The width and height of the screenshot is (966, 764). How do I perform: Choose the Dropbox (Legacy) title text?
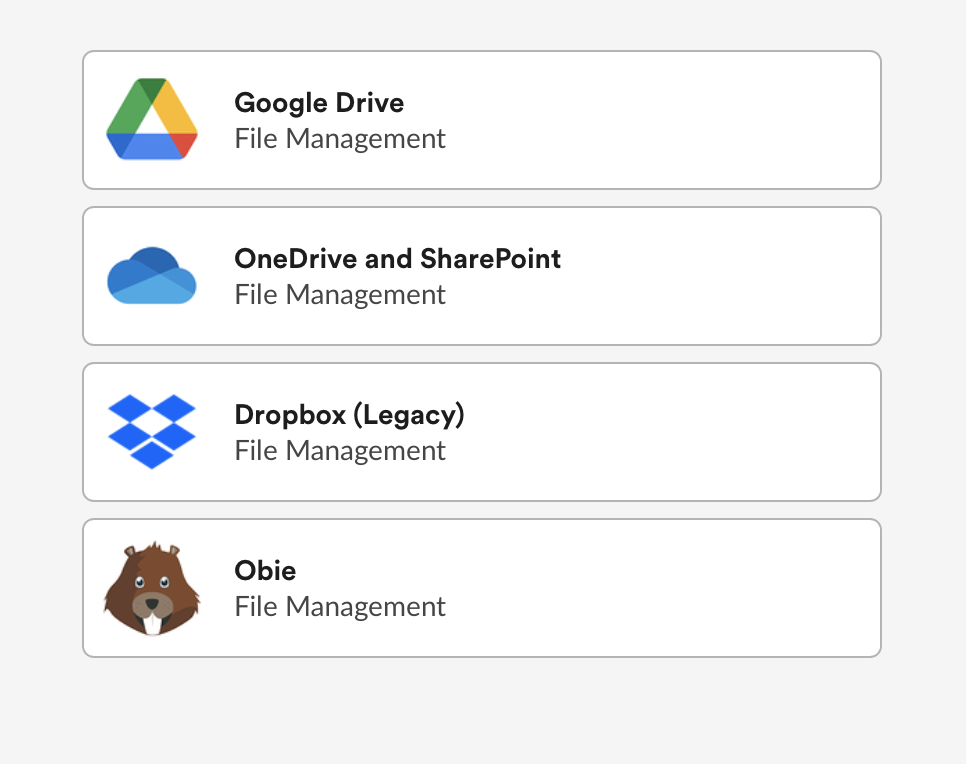click(349, 415)
